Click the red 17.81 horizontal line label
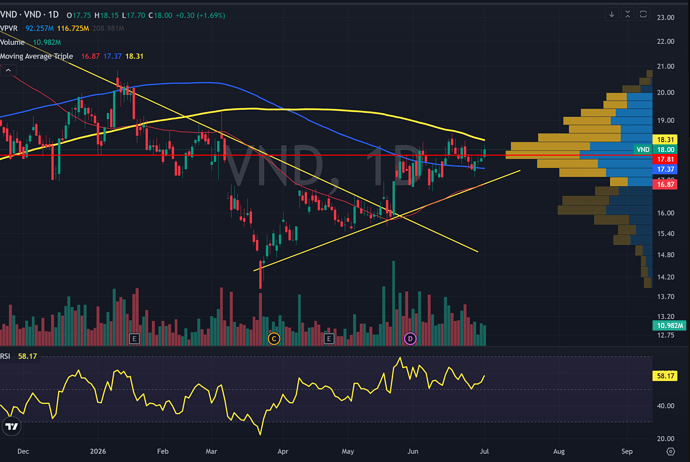 (665, 159)
